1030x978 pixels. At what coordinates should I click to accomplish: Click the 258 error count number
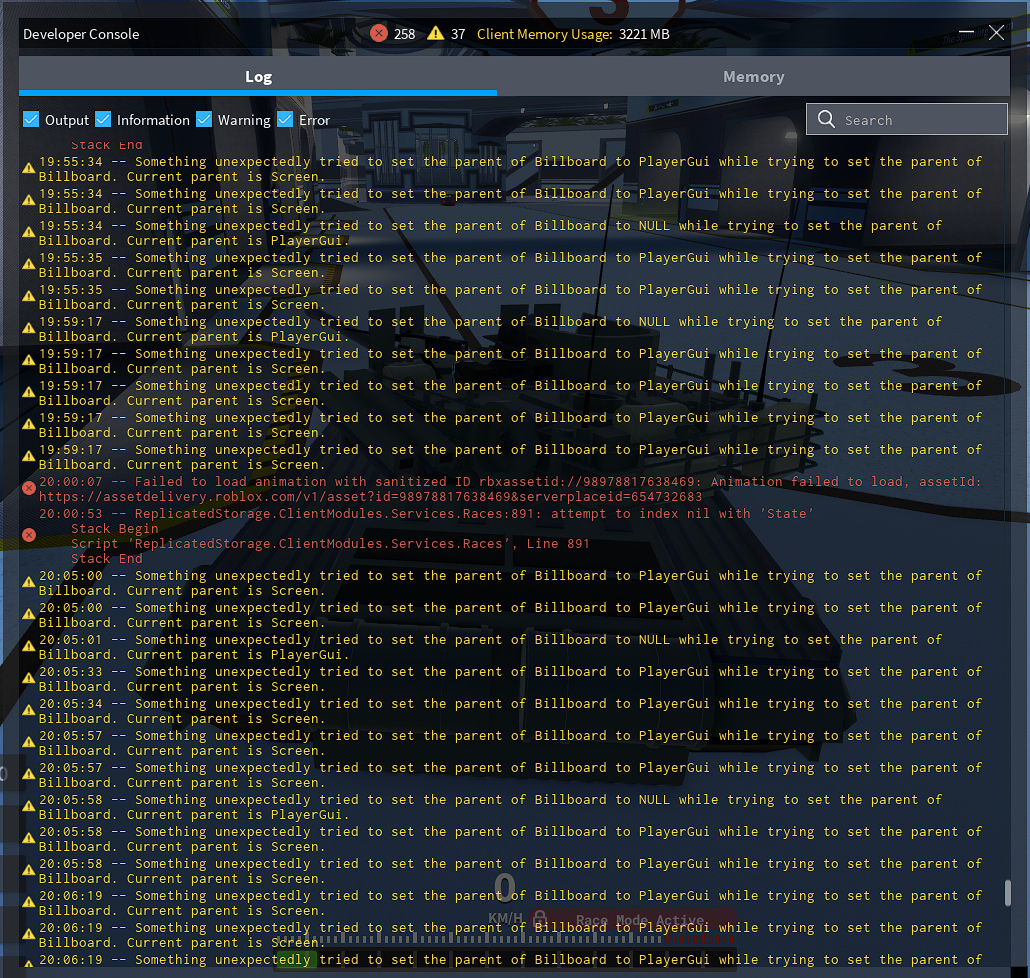pos(405,34)
